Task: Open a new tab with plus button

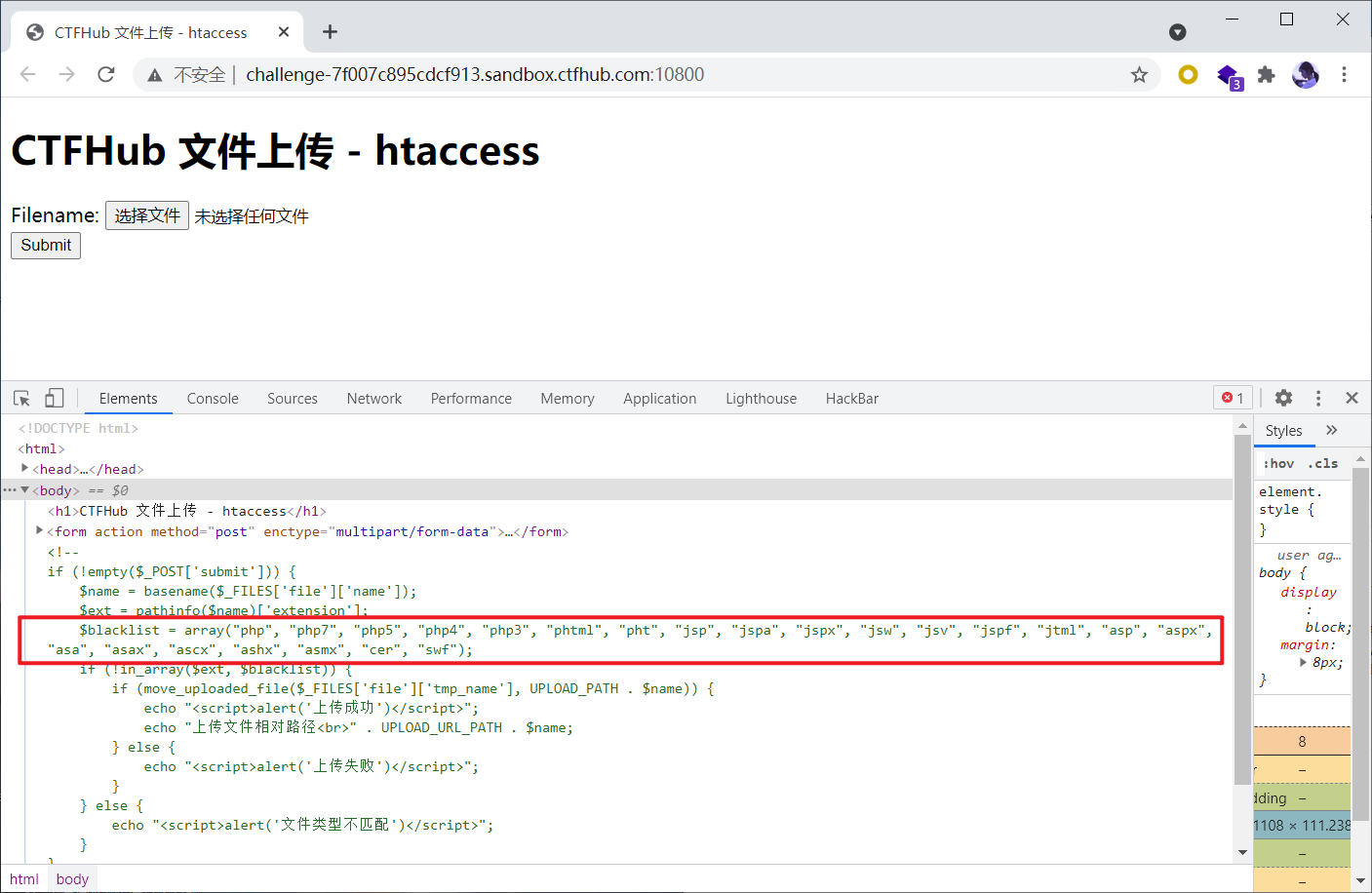Action: 330,32
